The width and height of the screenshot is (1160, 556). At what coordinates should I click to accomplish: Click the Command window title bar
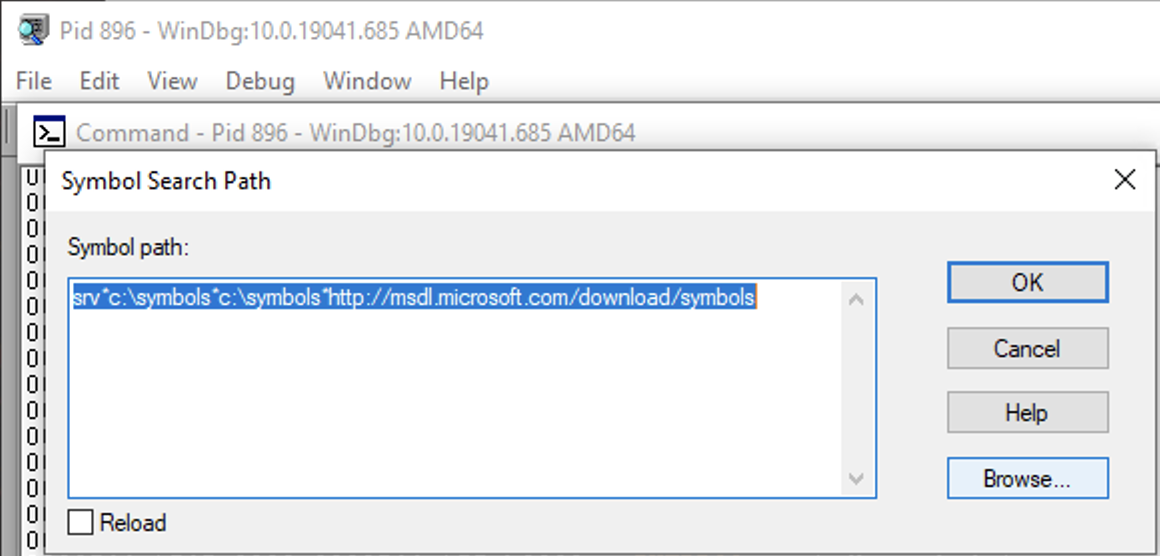(355, 133)
